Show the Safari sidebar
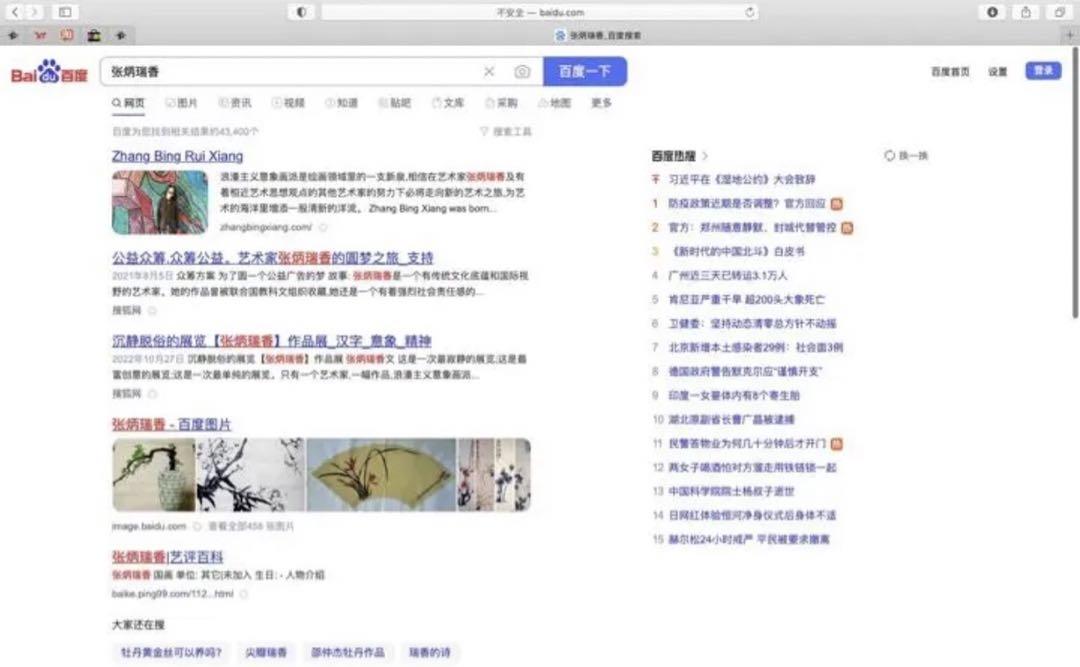The height and width of the screenshot is (667, 1080). pyautogui.click(x=65, y=12)
